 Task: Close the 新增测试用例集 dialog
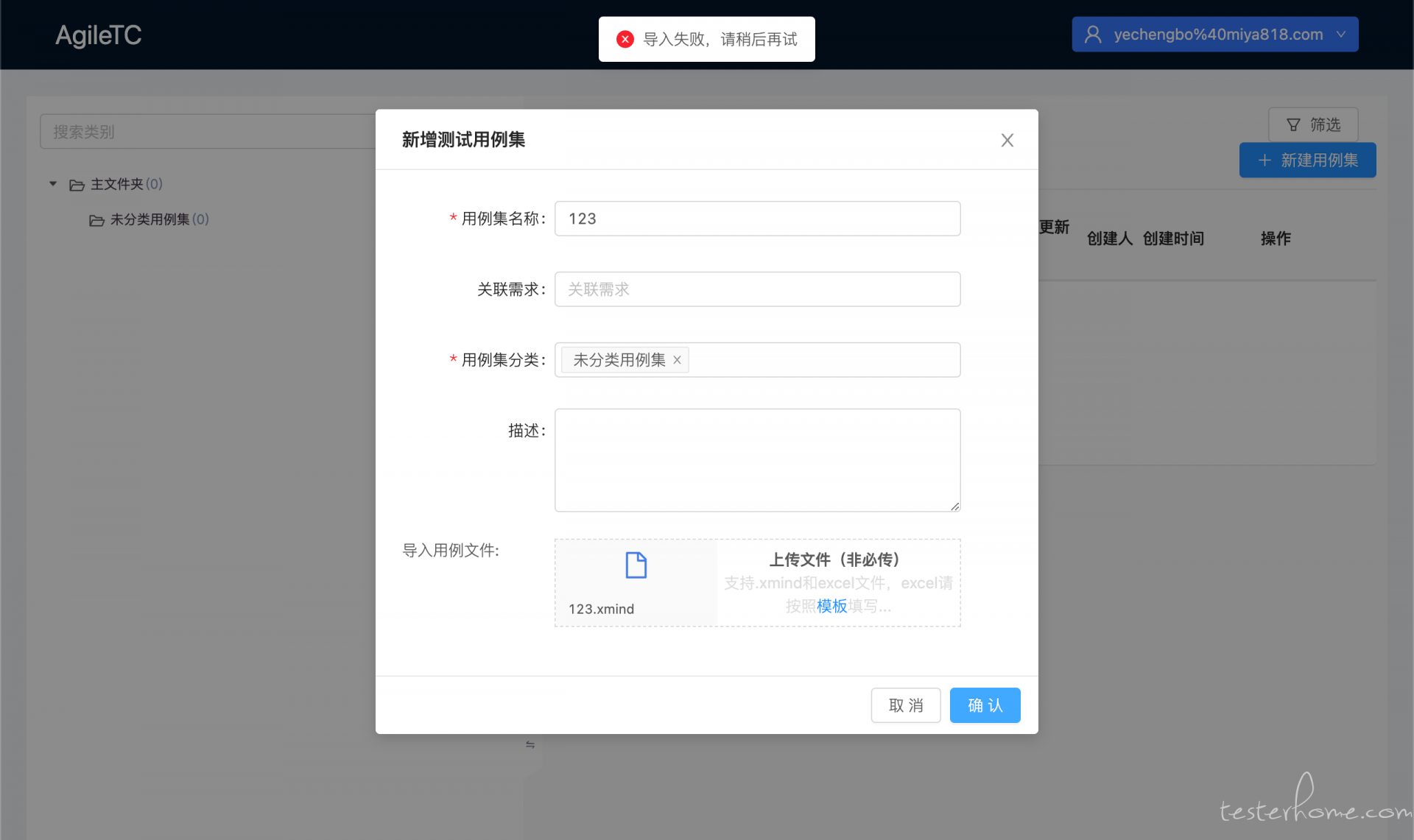(1007, 140)
